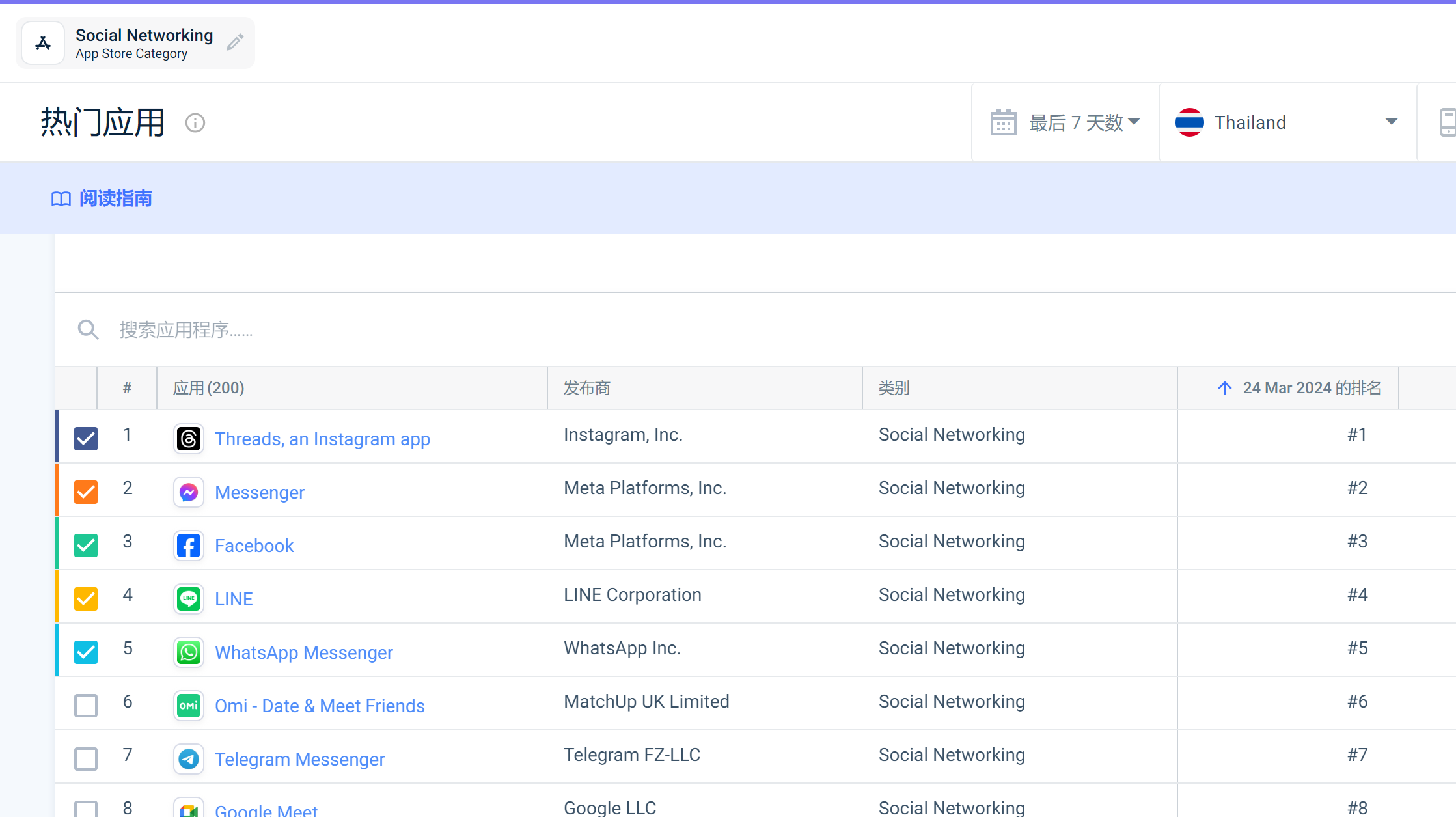Open the Facebook app link
1456x817 pixels.
pyautogui.click(x=254, y=546)
